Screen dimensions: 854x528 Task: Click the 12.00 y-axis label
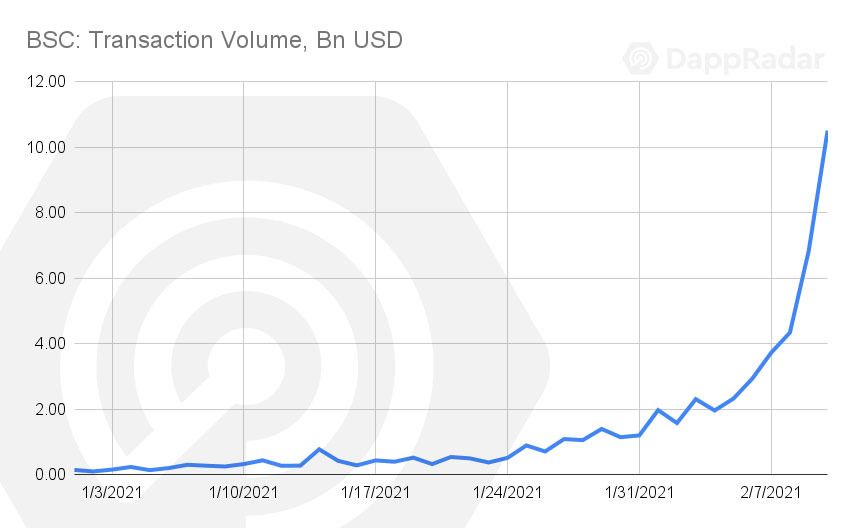(44, 82)
